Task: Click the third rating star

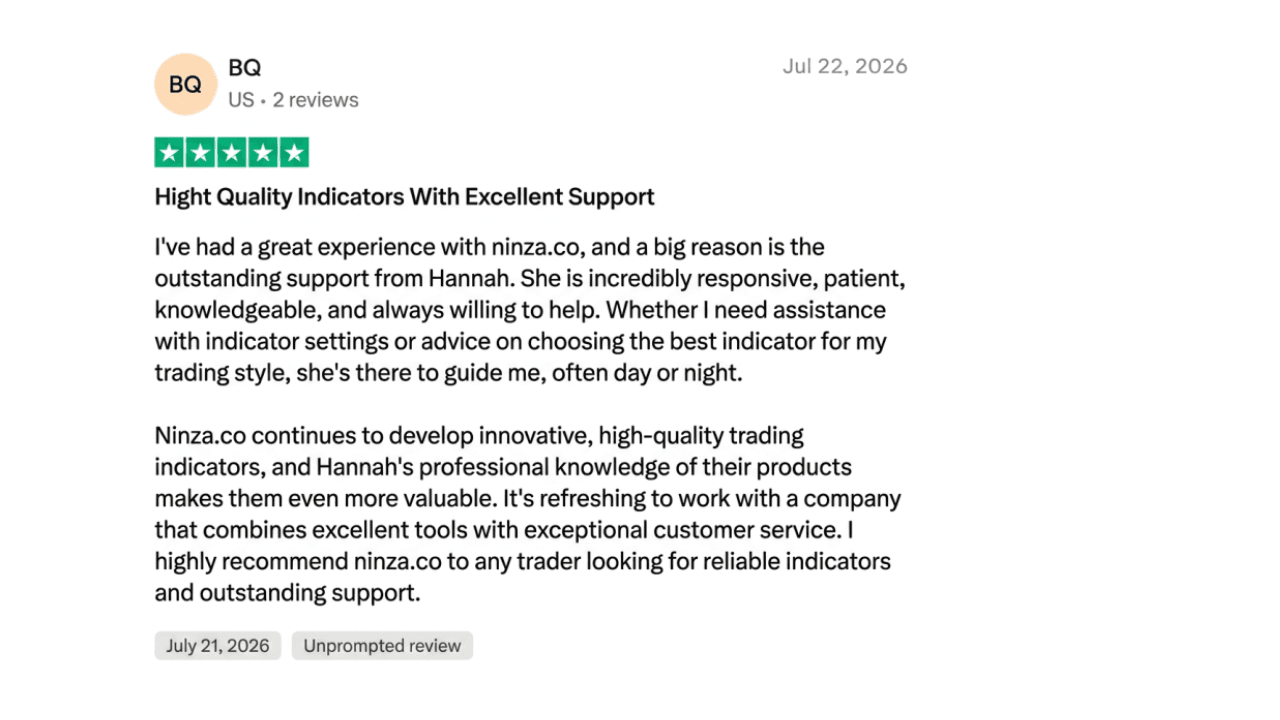Action: [232, 153]
